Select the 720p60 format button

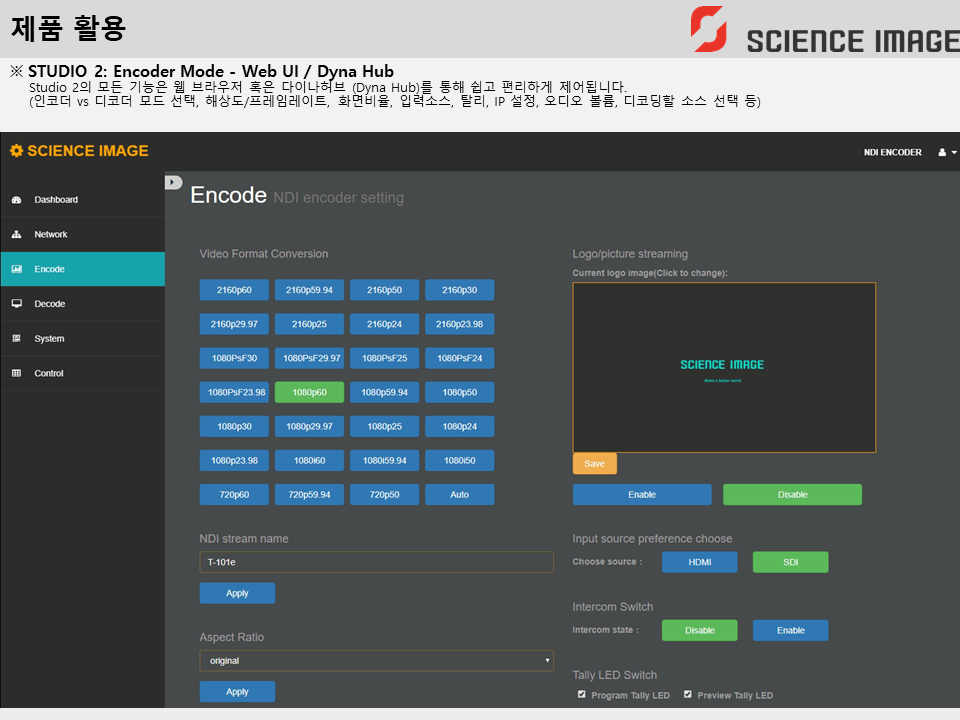click(234, 495)
